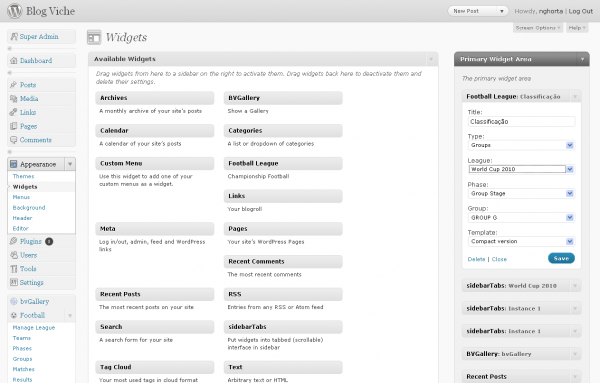Click the New Post button
The width and height of the screenshot is (600, 383).
473,11
